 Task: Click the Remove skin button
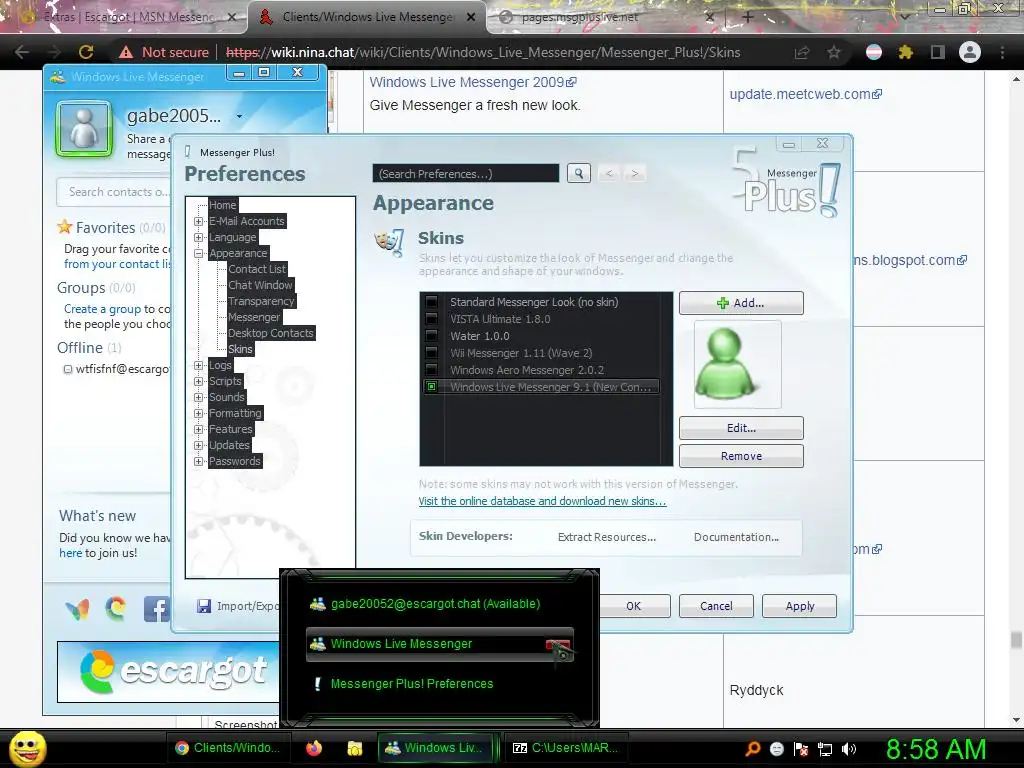[x=741, y=456]
